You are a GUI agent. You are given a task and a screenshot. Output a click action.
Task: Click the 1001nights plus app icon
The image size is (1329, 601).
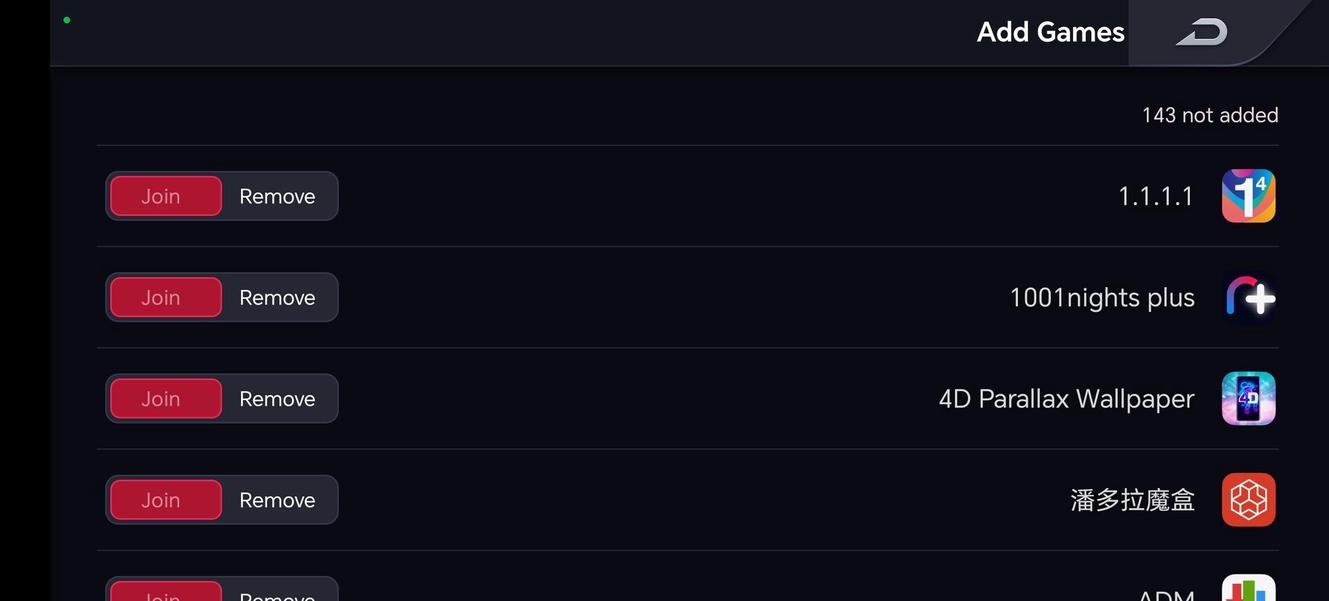pyautogui.click(x=1248, y=298)
